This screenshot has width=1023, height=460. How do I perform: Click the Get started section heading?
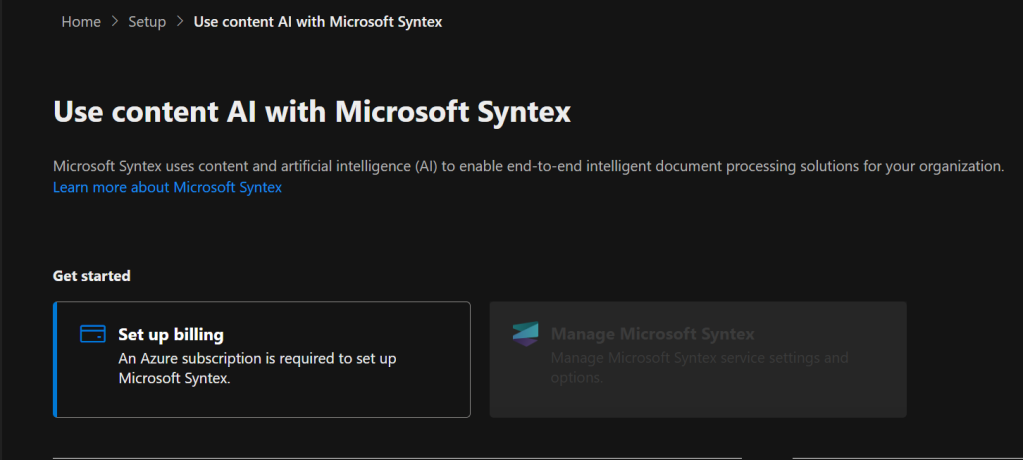click(x=92, y=275)
